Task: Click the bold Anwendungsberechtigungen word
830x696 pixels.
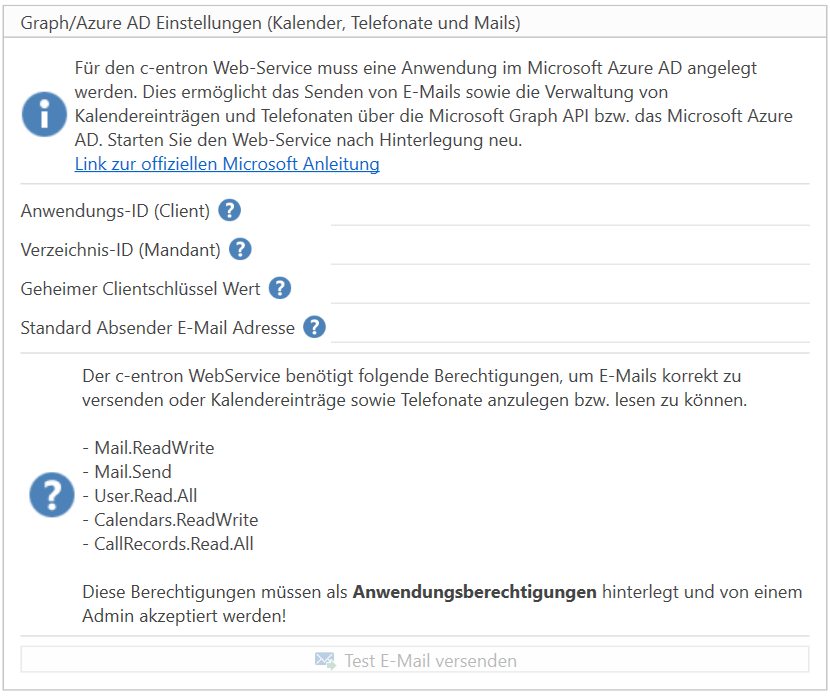Action: click(474, 592)
